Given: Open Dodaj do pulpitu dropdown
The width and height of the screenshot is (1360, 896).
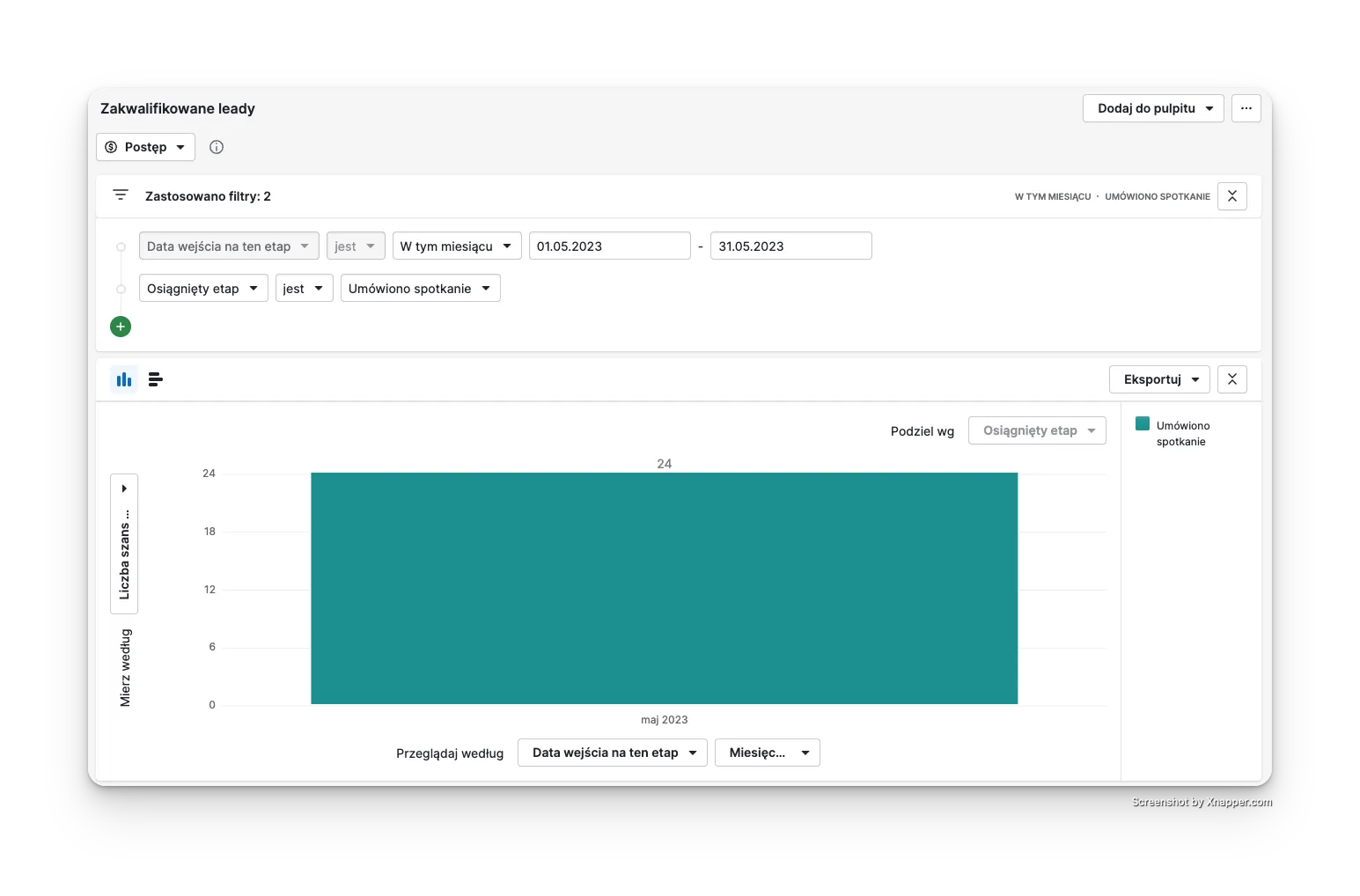Looking at the screenshot, I should tap(1153, 108).
